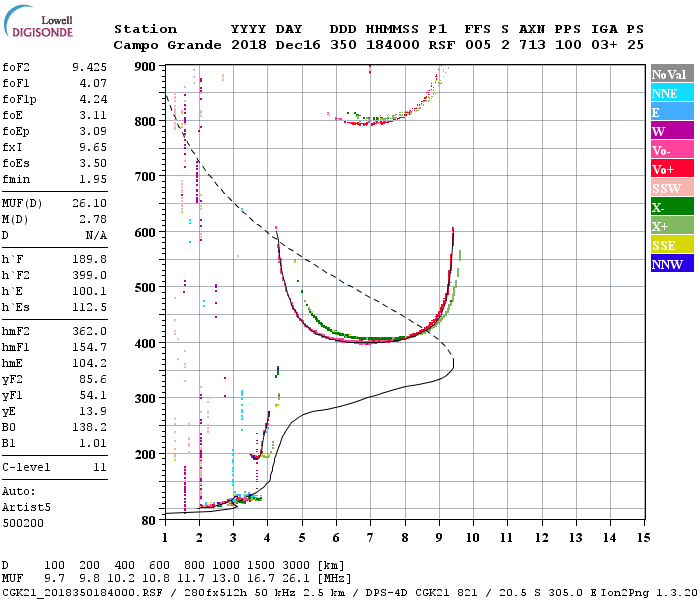This screenshot has width=700, height=600.
Task: Click the Lowell Digisonde logo
Action: (x=38, y=22)
